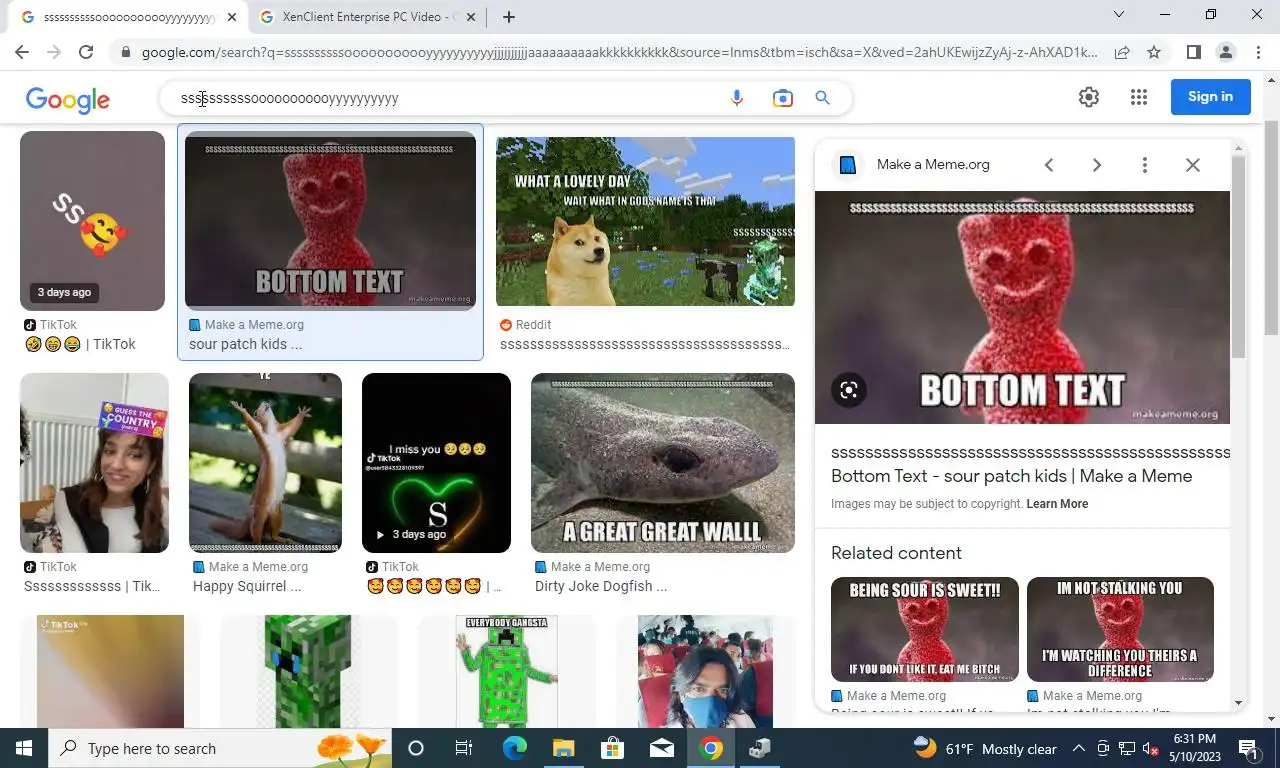This screenshot has width=1280, height=768.
Task: Open the Bottom Text sour patch kids title link
Action: pos(1011,476)
